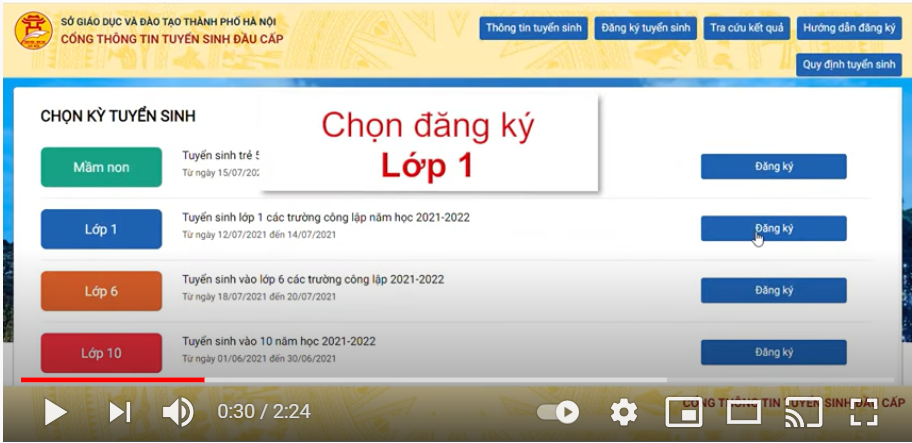
Task: Play the video
Action: [55, 412]
